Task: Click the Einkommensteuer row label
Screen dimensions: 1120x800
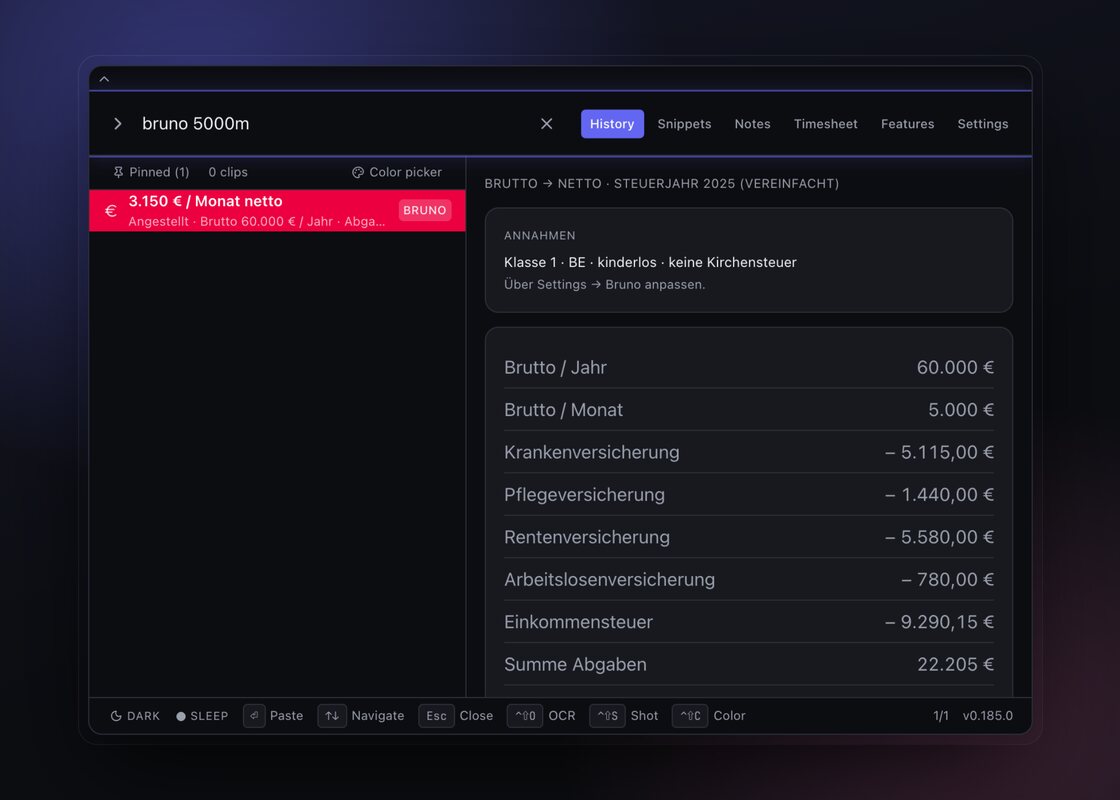Action: point(579,622)
